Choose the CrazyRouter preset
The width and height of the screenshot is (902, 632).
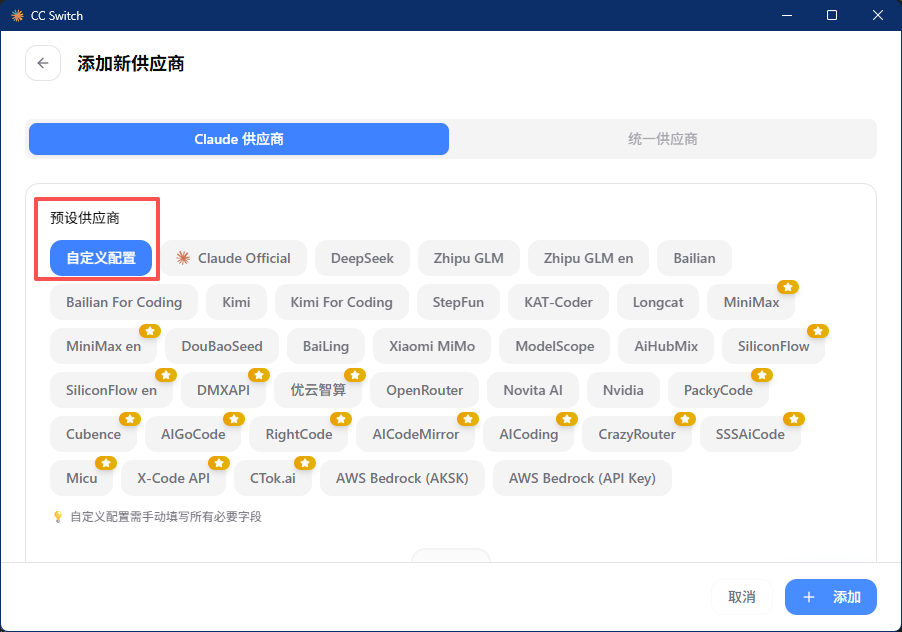[637, 434]
